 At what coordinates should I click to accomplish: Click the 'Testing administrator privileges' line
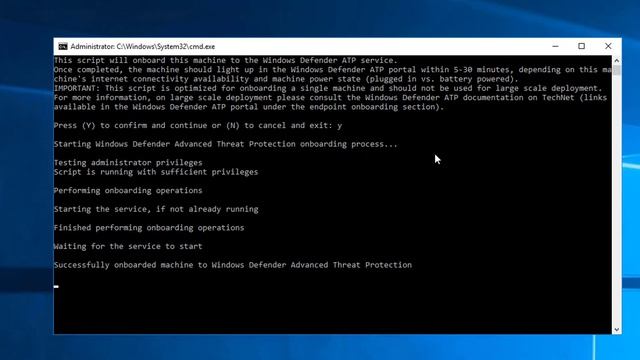[128, 162]
